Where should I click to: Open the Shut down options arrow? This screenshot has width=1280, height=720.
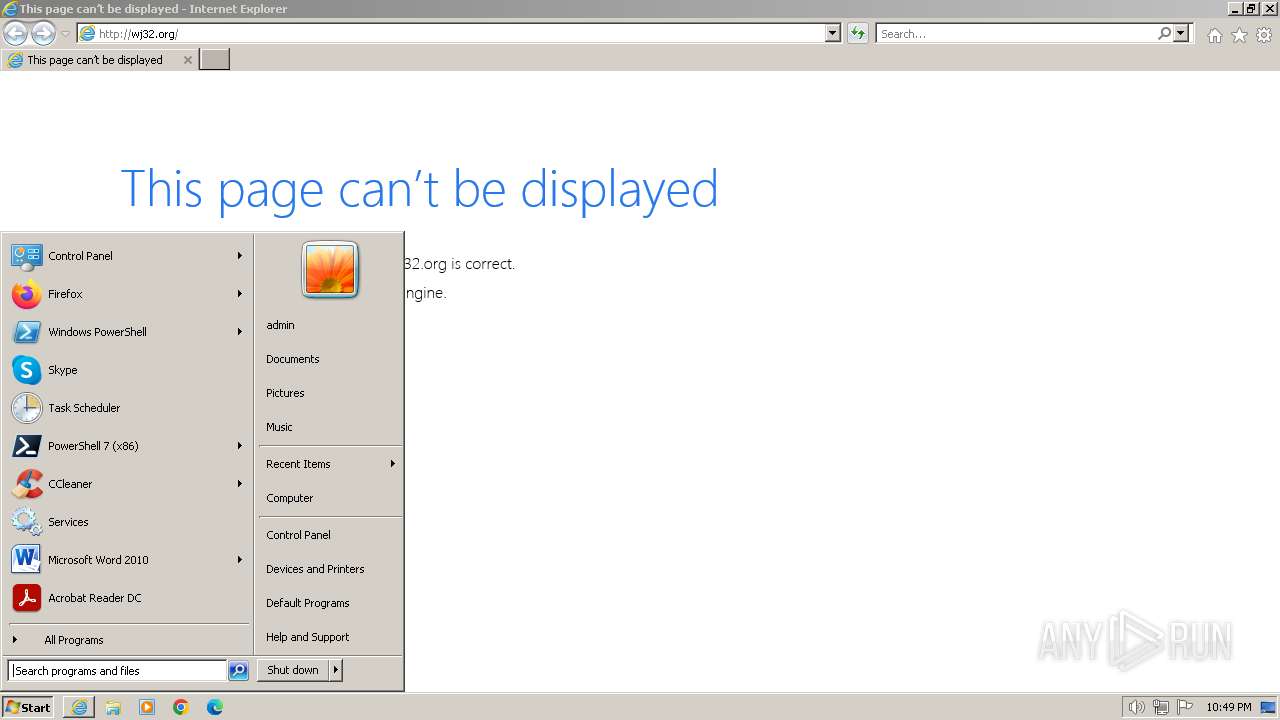(336, 670)
